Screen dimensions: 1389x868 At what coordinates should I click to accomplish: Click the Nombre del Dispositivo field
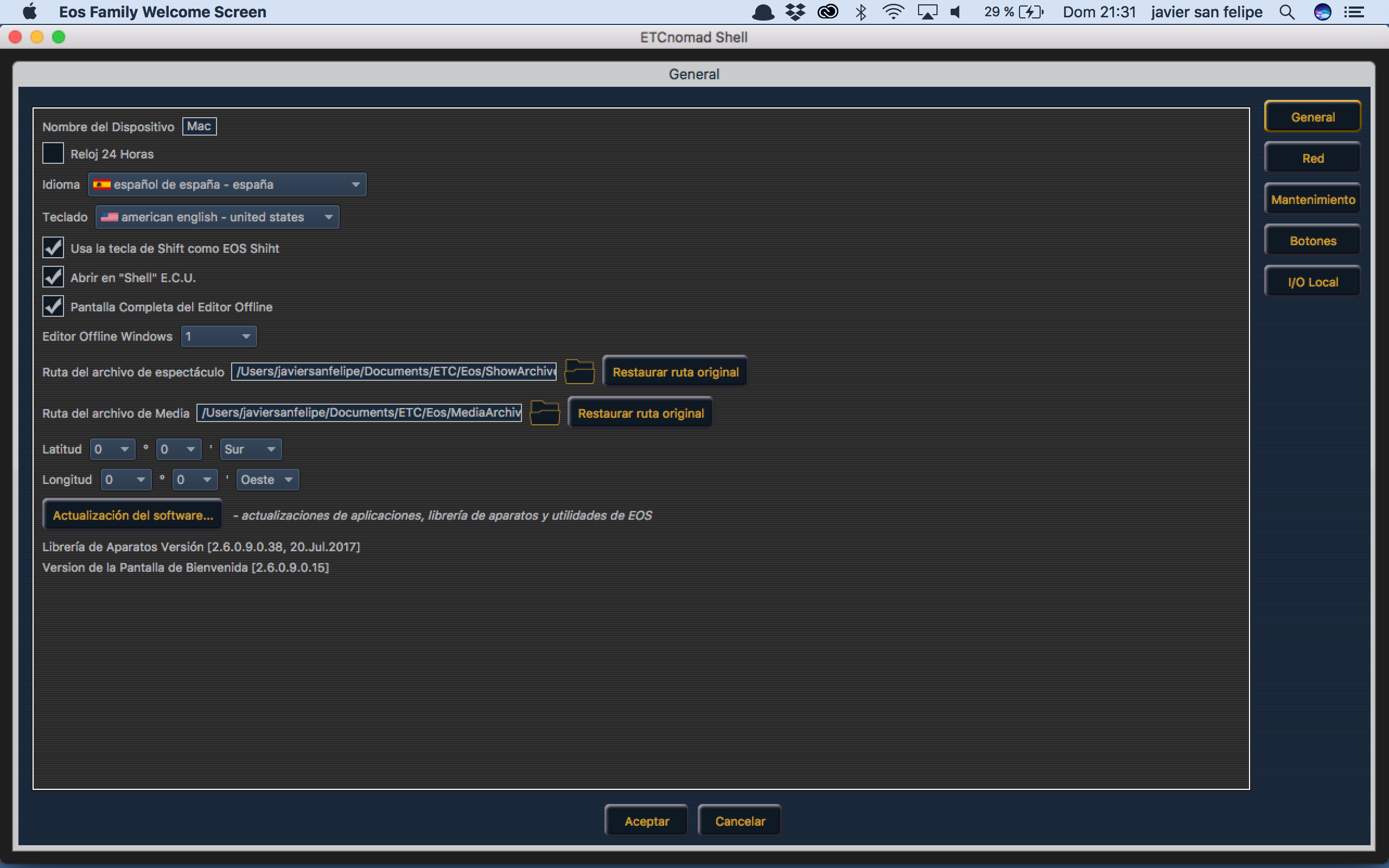[199, 126]
